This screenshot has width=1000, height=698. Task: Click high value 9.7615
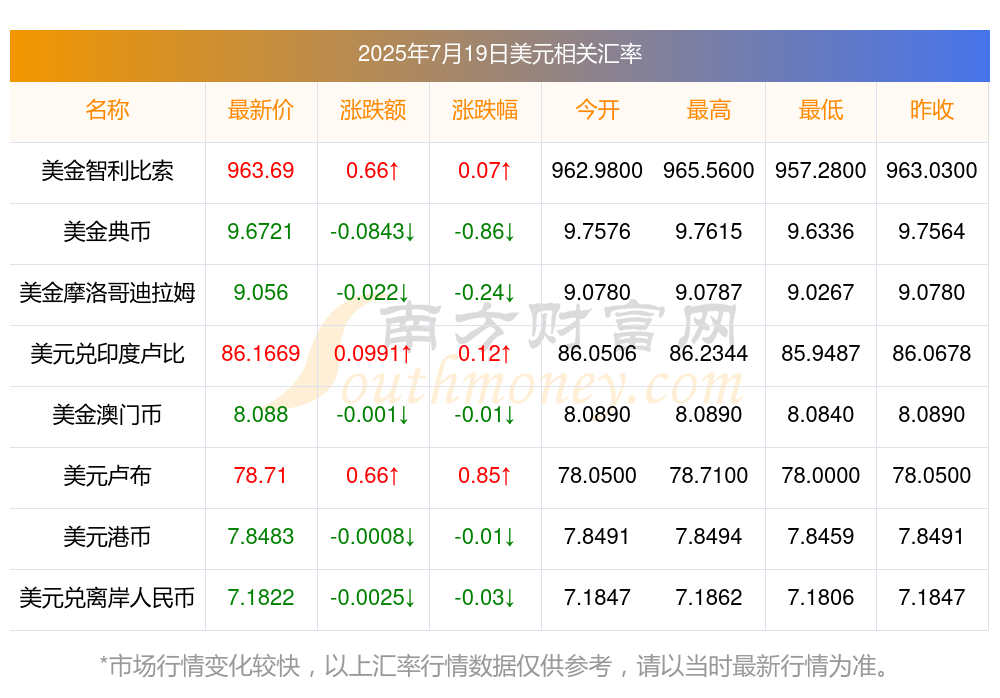(709, 231)
